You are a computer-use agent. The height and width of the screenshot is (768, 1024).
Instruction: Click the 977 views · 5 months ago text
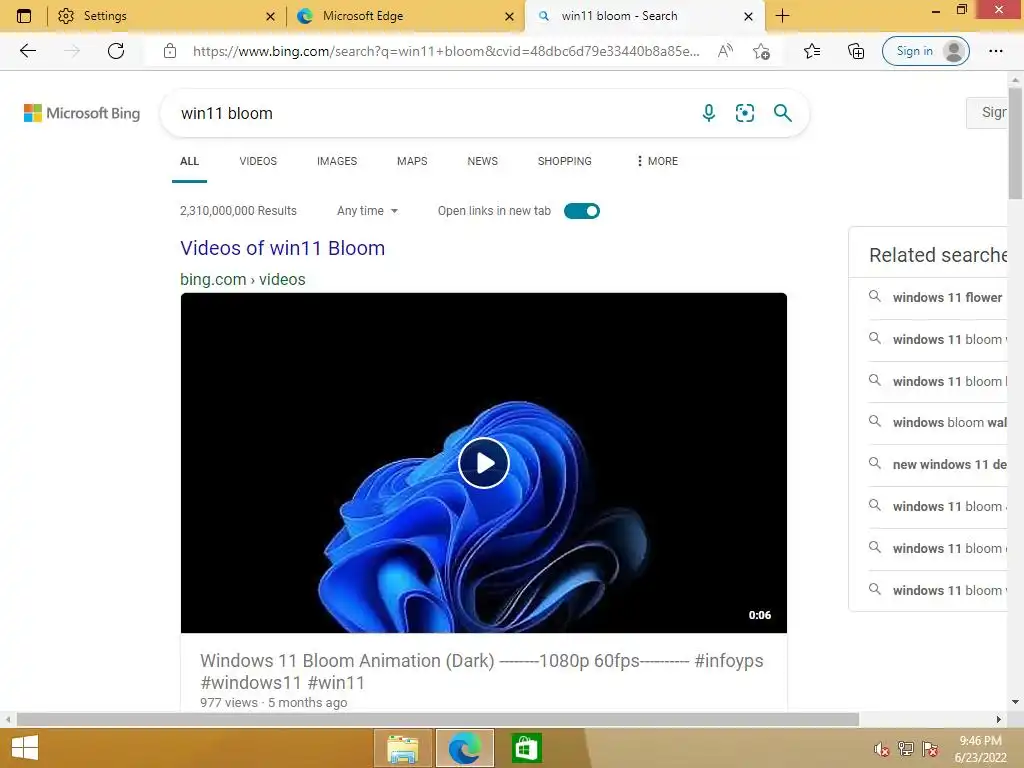[x=274, y=703]
